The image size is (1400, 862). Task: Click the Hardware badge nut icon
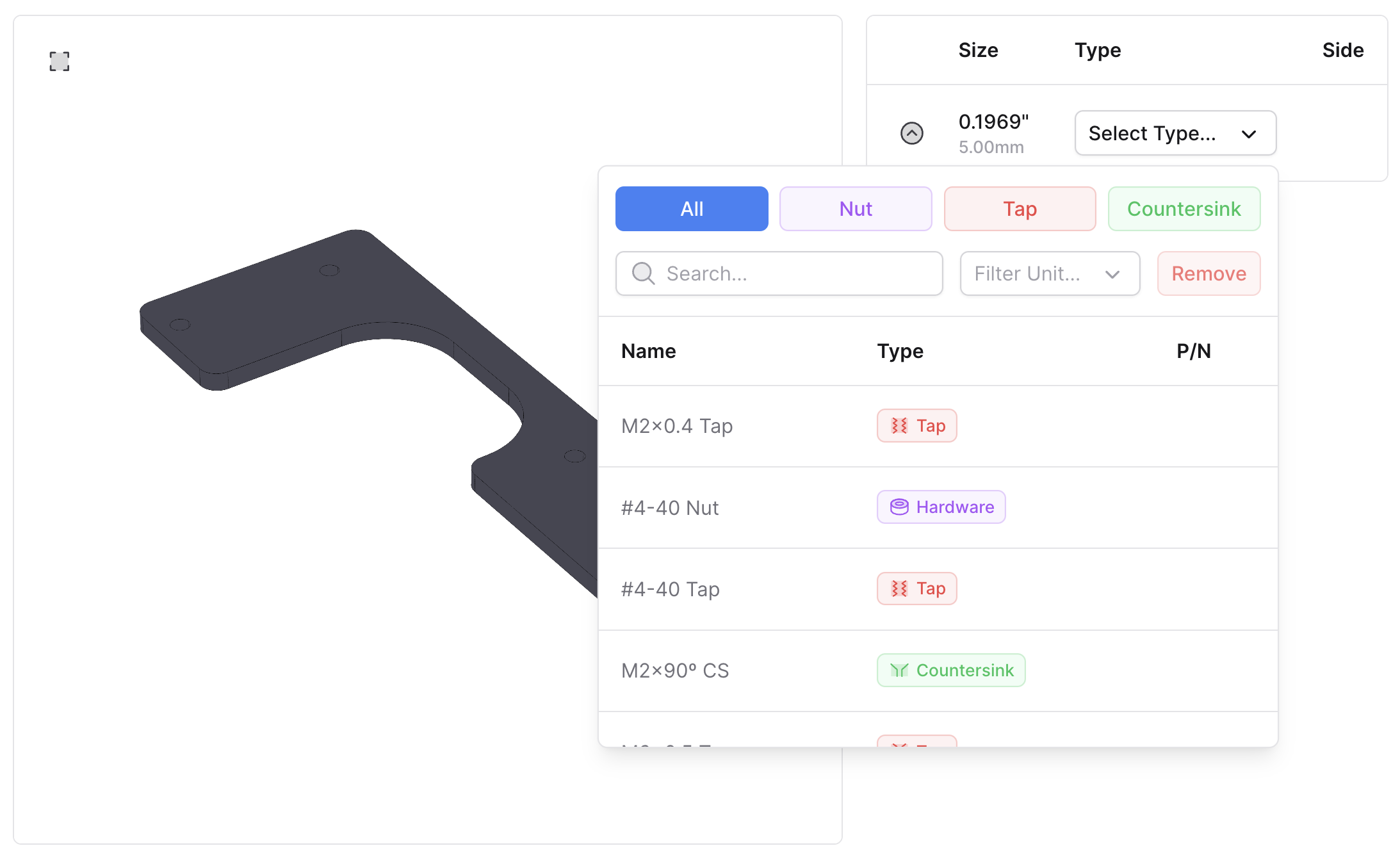click(x=899, y=507)
